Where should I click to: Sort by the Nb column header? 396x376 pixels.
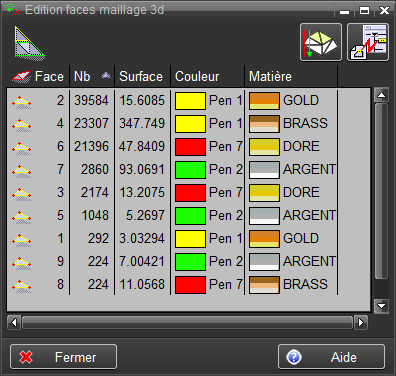click(x=92, y=76)
